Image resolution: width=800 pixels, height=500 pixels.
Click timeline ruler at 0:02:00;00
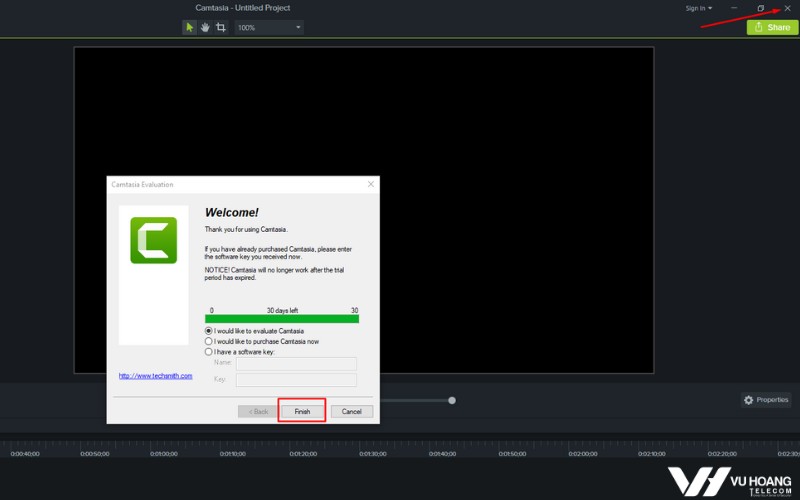[x=583, y=454]
